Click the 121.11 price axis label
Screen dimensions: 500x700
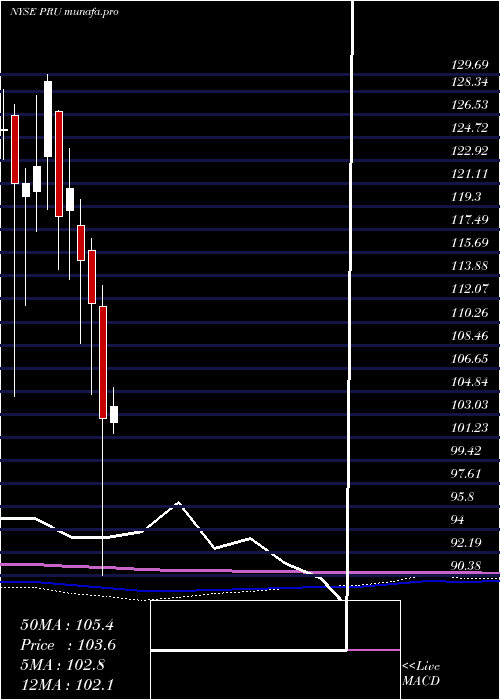[470, 175]
